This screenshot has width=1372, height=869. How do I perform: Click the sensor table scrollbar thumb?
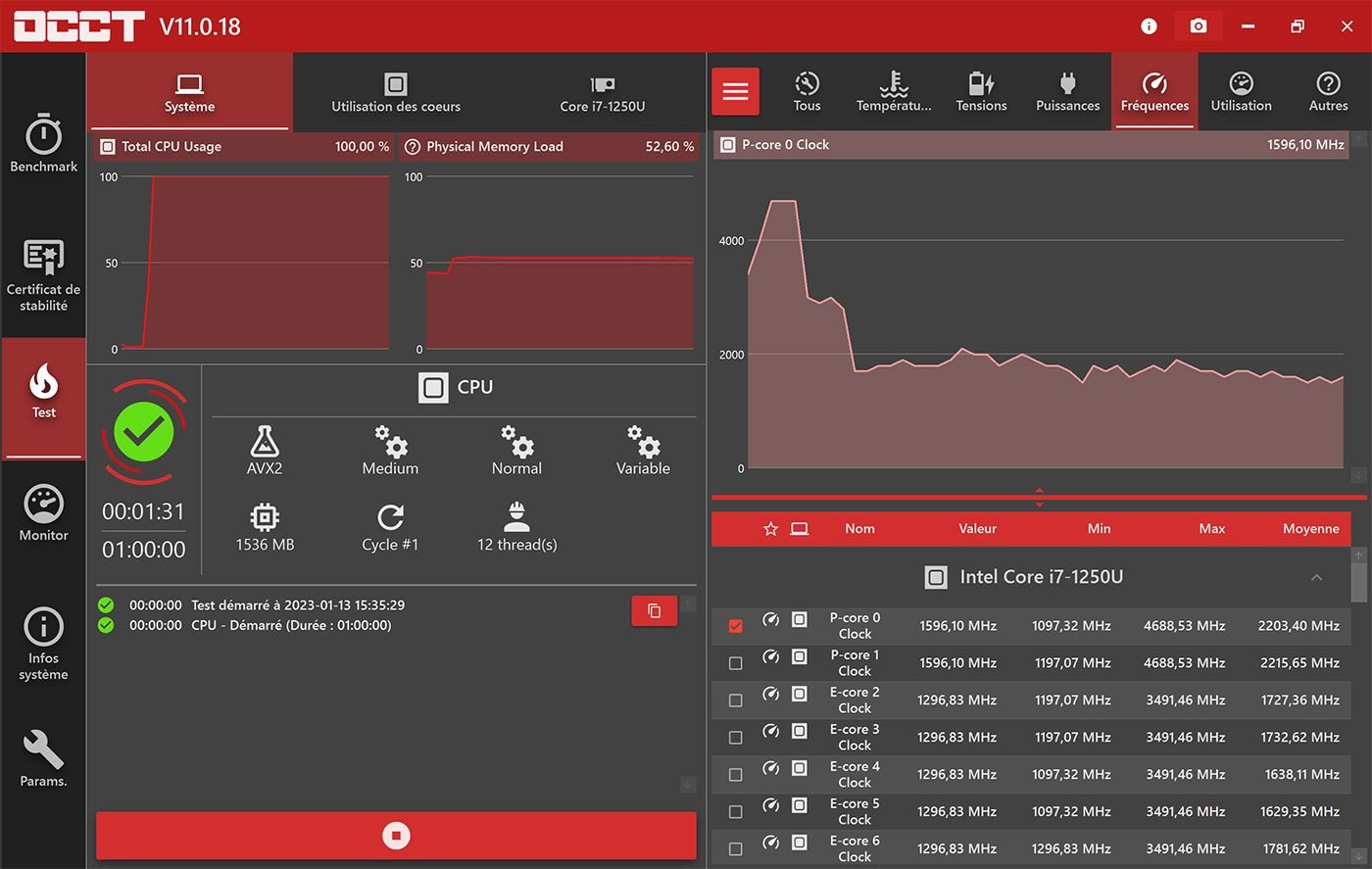click(x=1358, y=581)
